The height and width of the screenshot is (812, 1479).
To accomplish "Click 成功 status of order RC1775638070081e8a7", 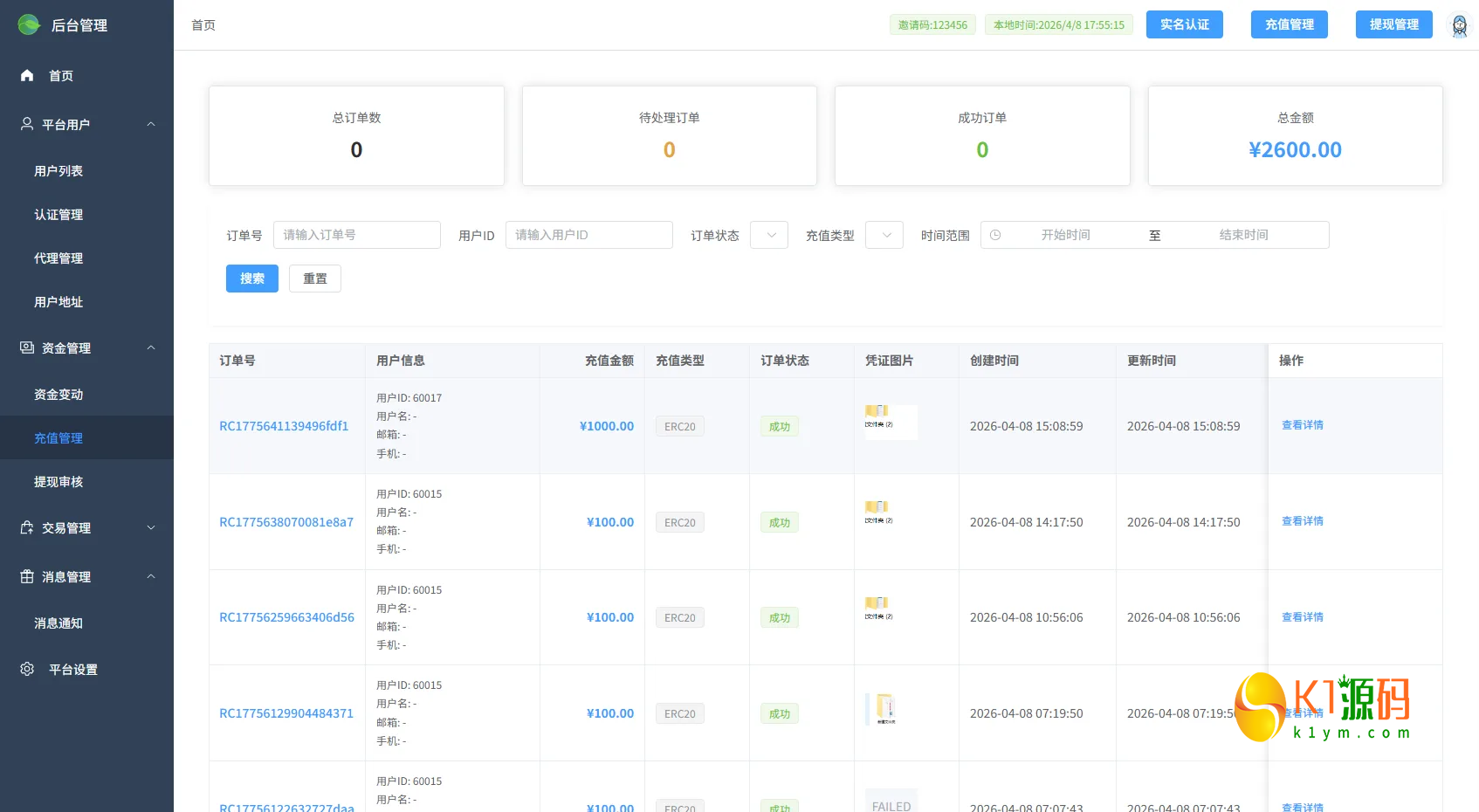I will coord(780,522).
